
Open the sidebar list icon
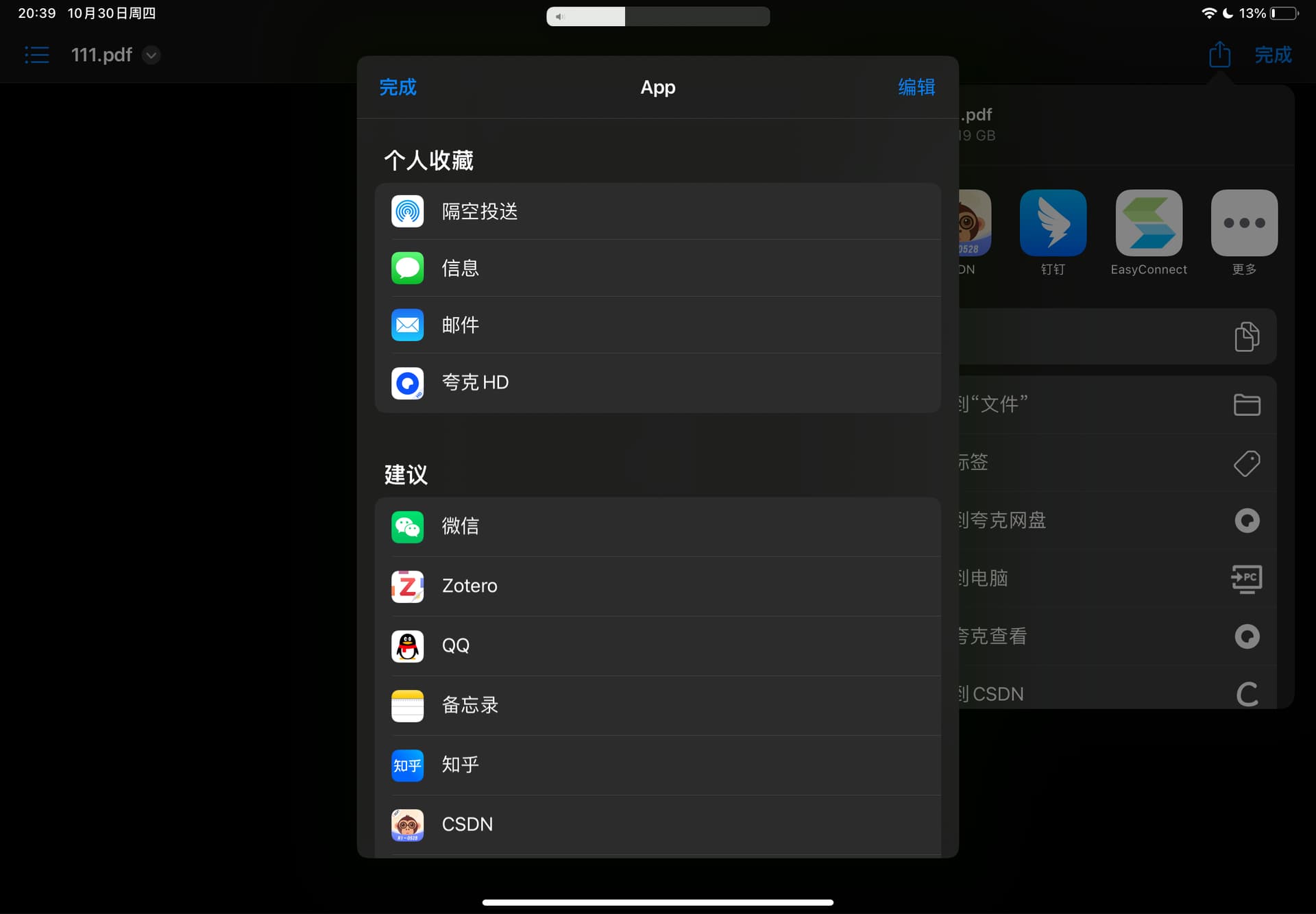point(37,55)
